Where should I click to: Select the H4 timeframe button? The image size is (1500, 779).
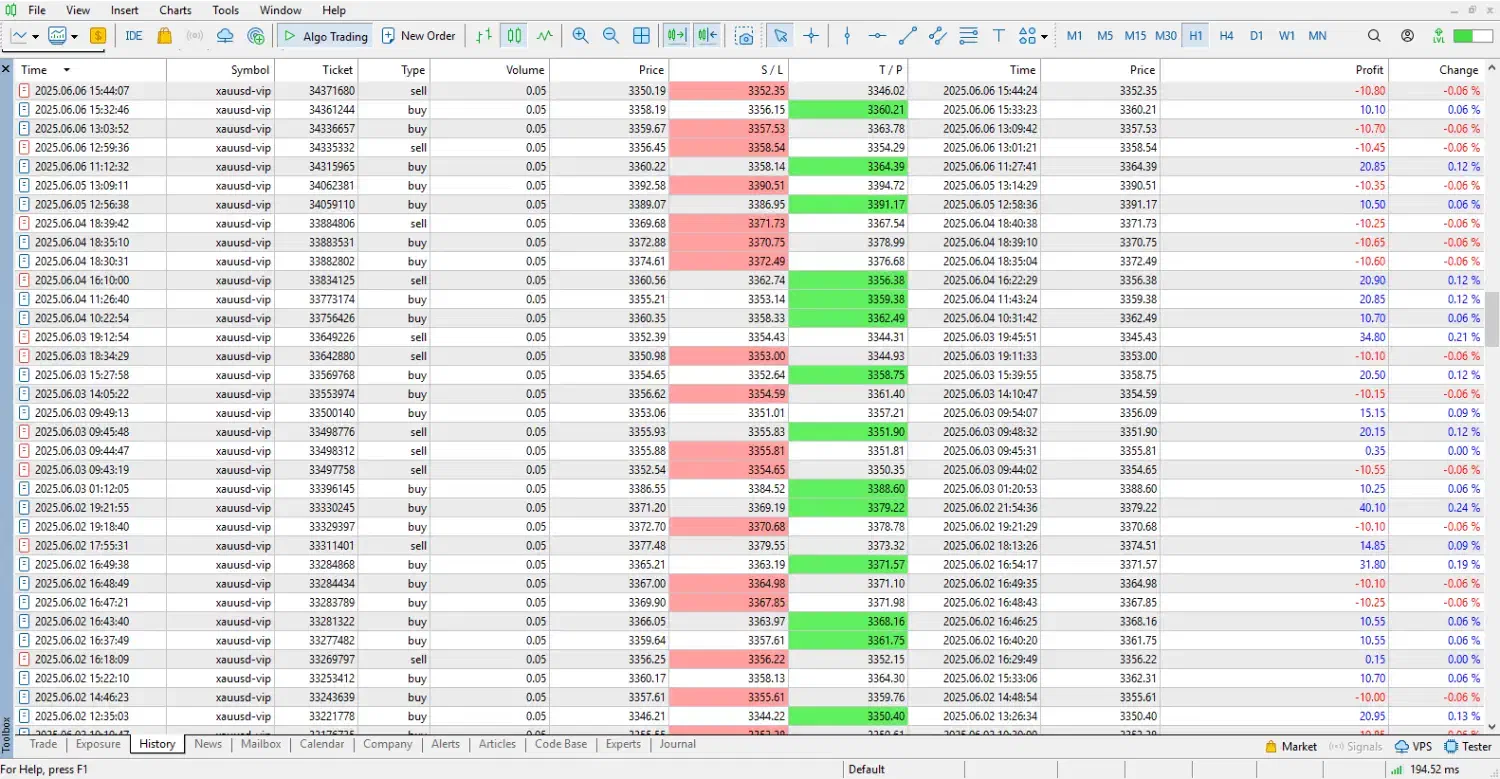click(x=1226, y=36)
